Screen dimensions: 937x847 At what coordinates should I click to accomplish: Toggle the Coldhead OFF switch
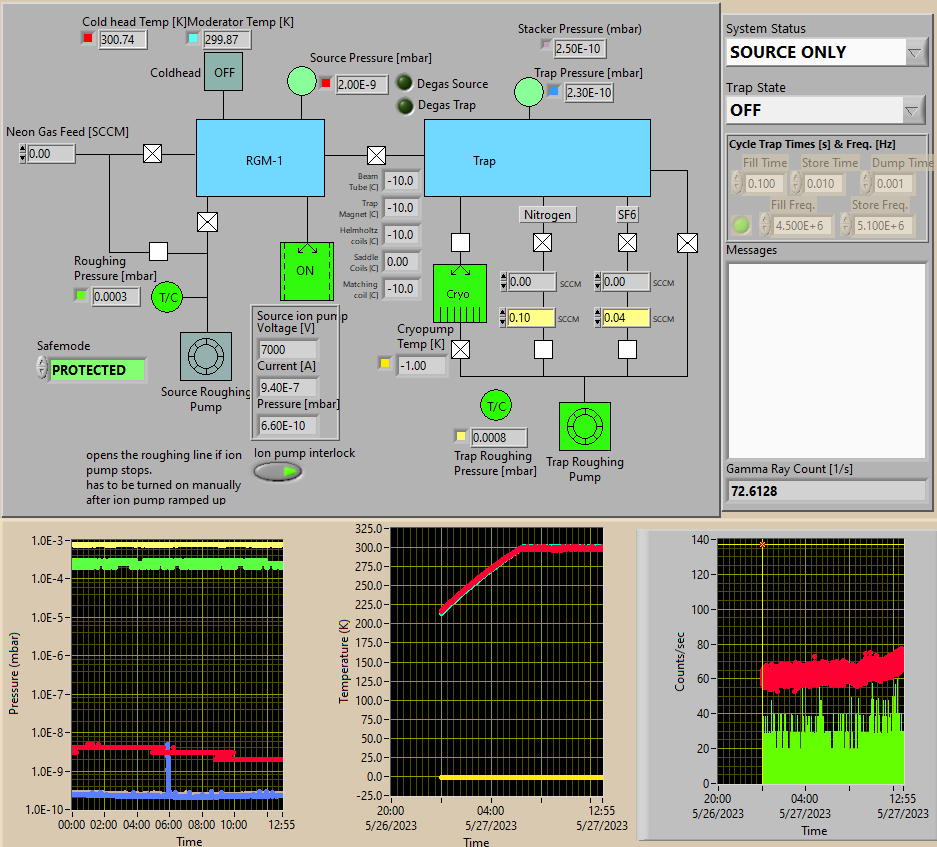point(223,72)
